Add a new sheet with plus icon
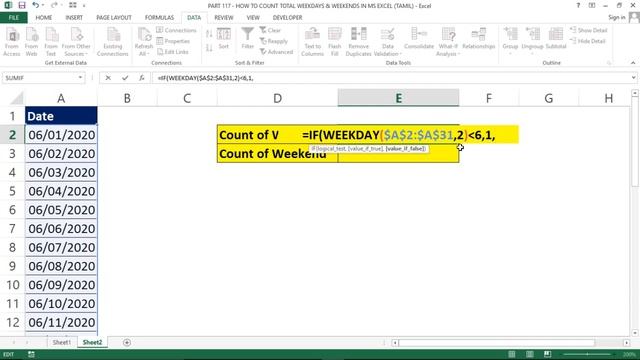Image resolution: width=640 pixels, height=360 pixels. coord(127,342)
